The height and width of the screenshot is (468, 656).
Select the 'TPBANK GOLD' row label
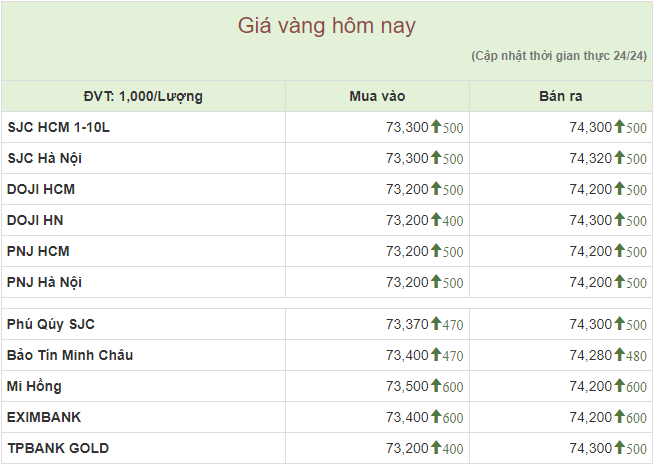point(58,448)
